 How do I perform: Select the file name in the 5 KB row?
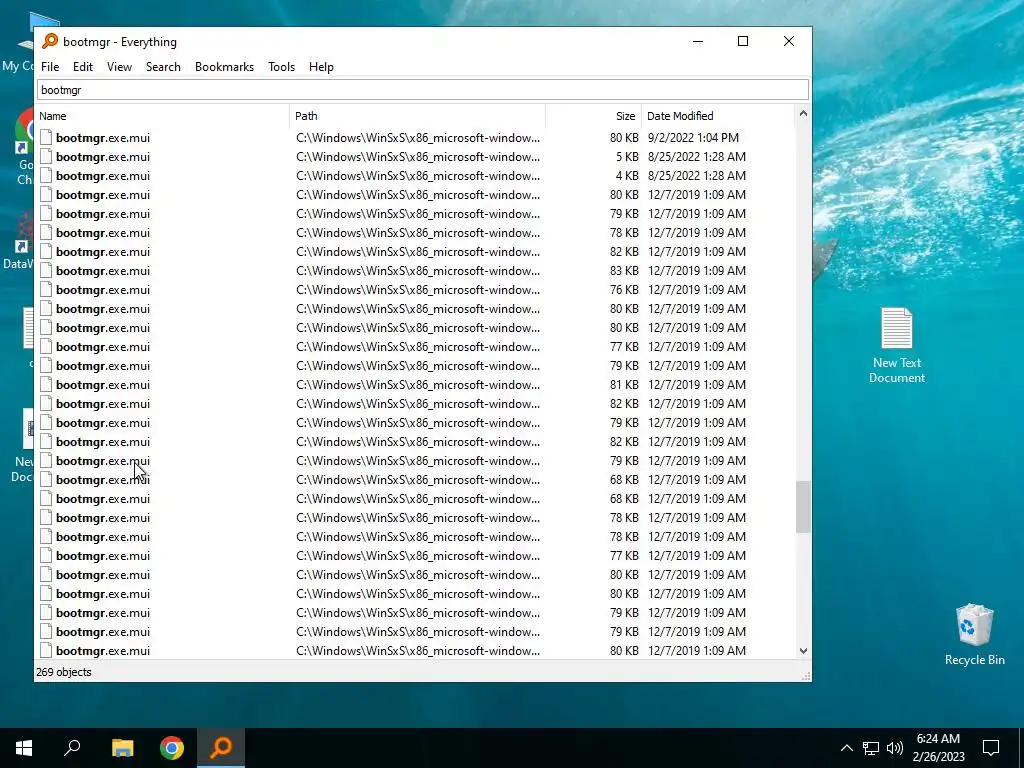click(103, 157)
